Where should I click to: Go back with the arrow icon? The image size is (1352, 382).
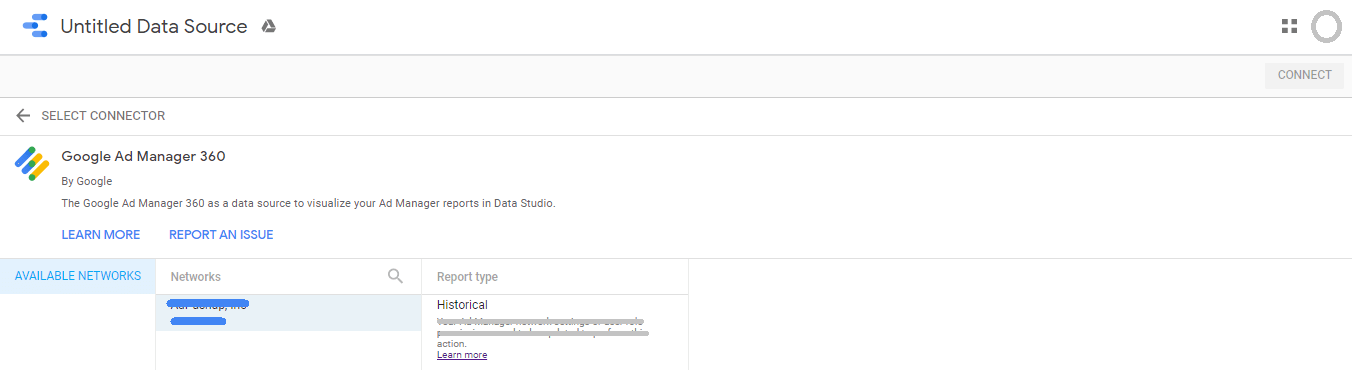coord(23,116)
